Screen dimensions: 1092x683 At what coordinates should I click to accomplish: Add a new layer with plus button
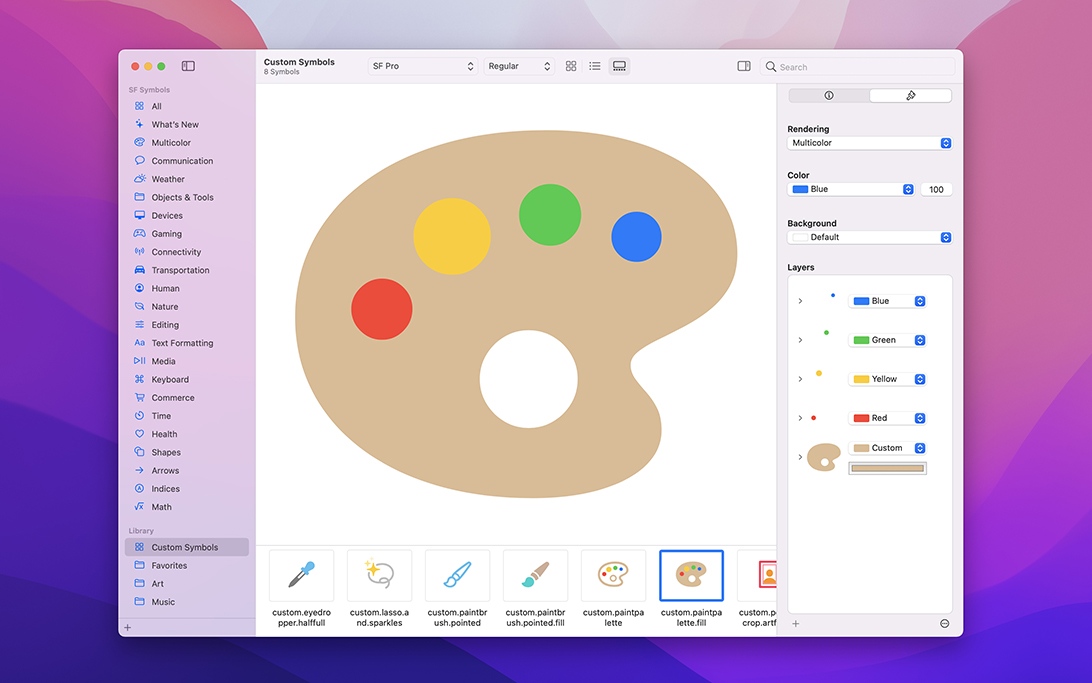[795, 624]
